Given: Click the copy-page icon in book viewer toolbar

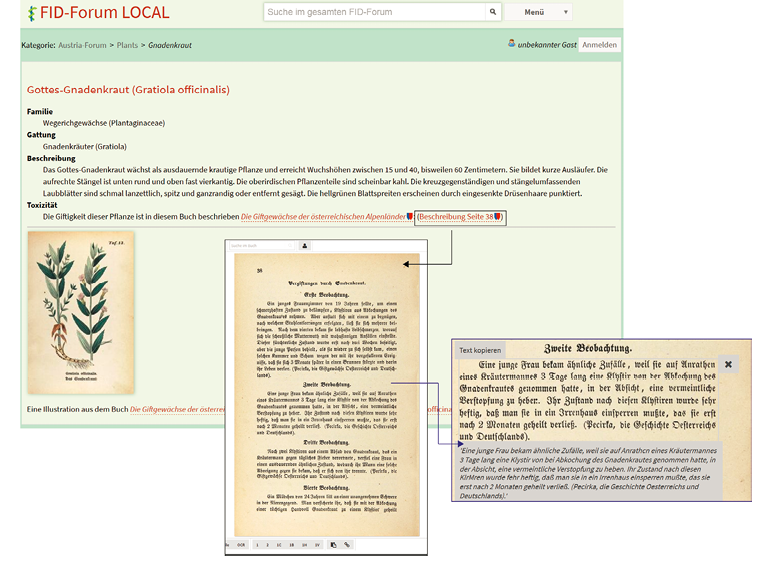Looking at the screenshot, I should [333, 545].
